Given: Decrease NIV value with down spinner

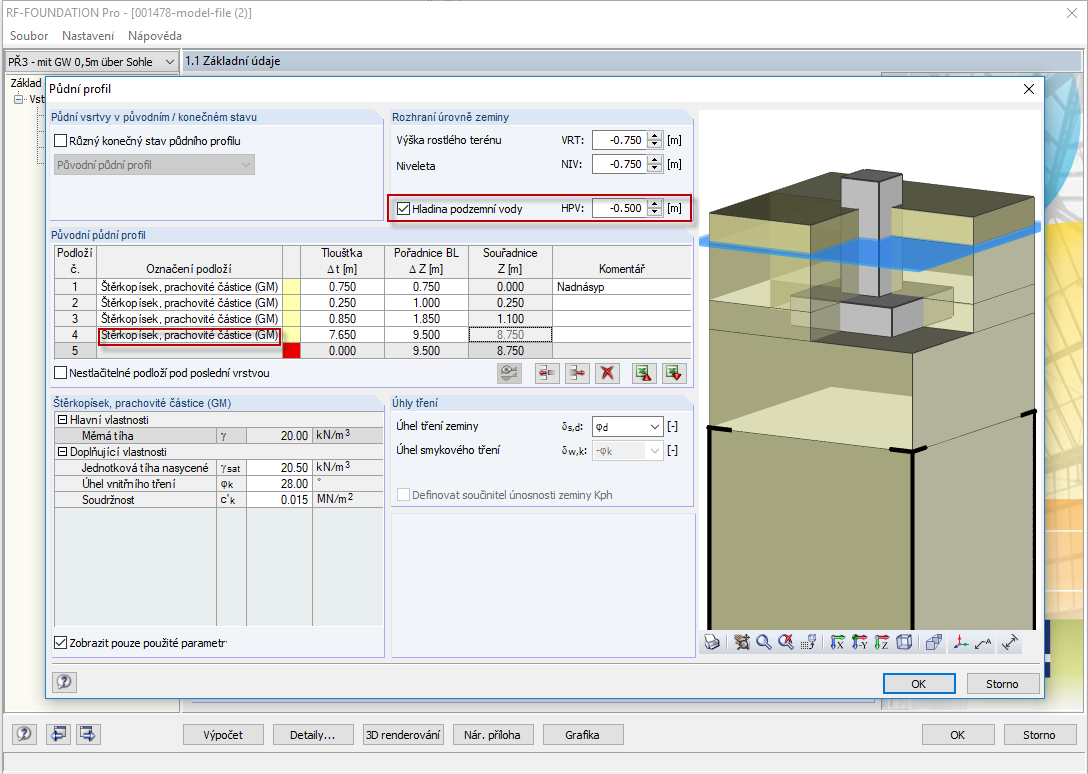Looking at the screenshot, I should coord(655,169).
